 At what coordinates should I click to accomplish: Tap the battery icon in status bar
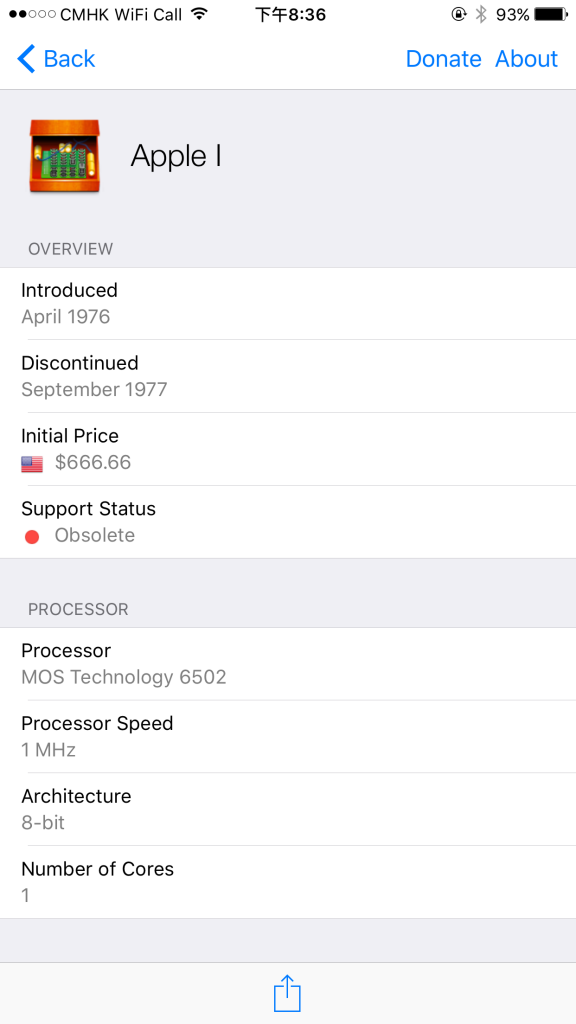(x=552, y=14)
